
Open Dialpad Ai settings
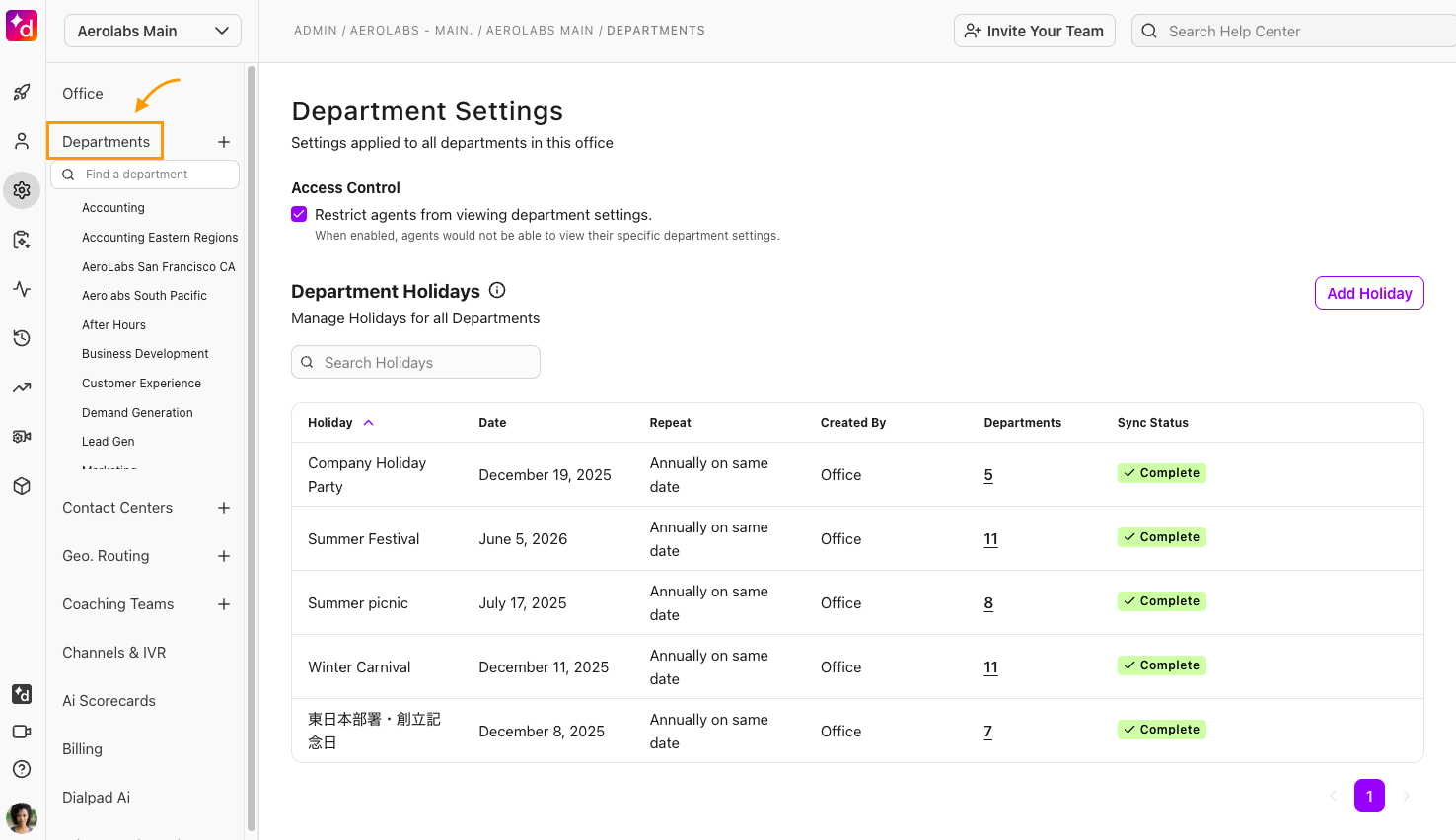96,798
